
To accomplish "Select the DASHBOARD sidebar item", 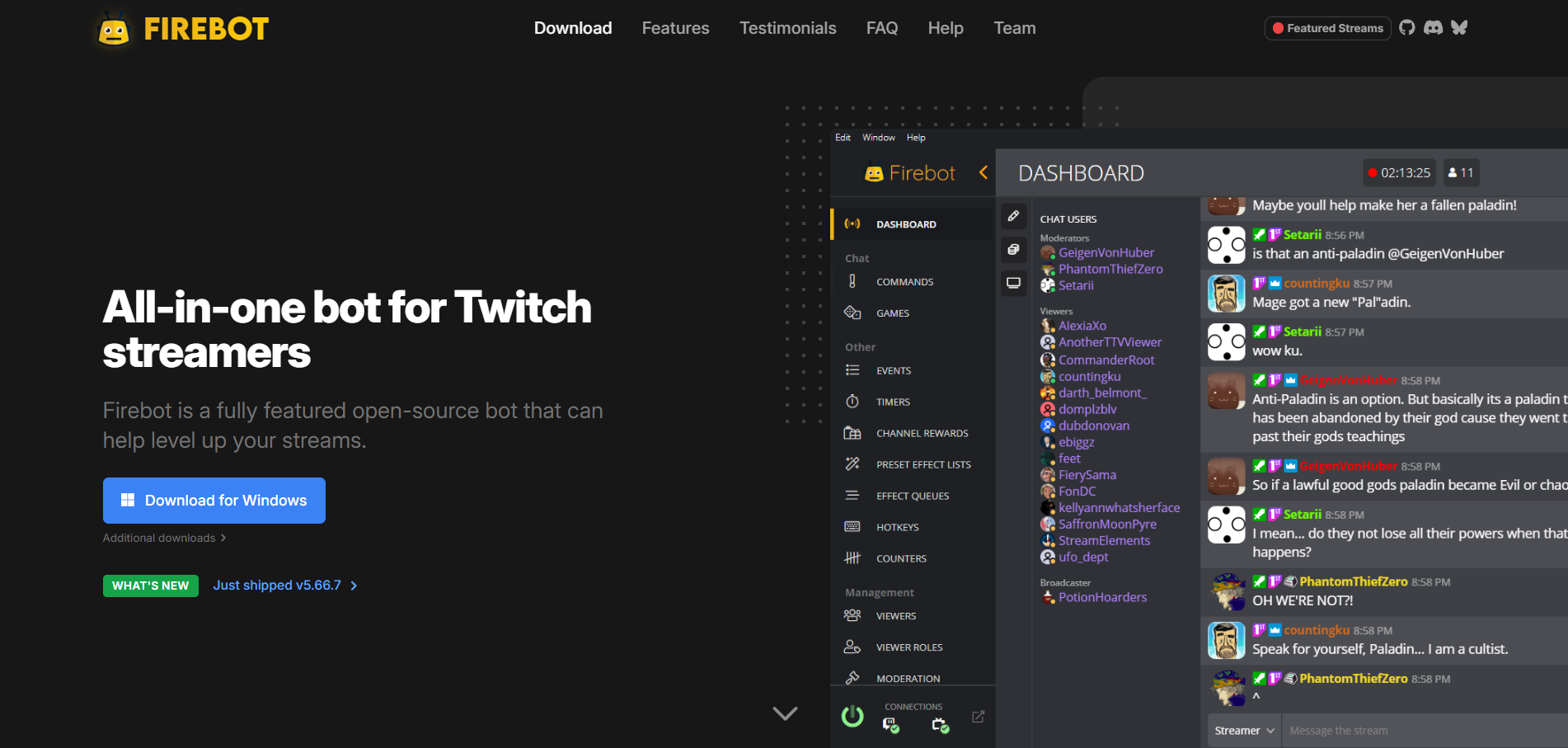I will click(x=912, y=224).
